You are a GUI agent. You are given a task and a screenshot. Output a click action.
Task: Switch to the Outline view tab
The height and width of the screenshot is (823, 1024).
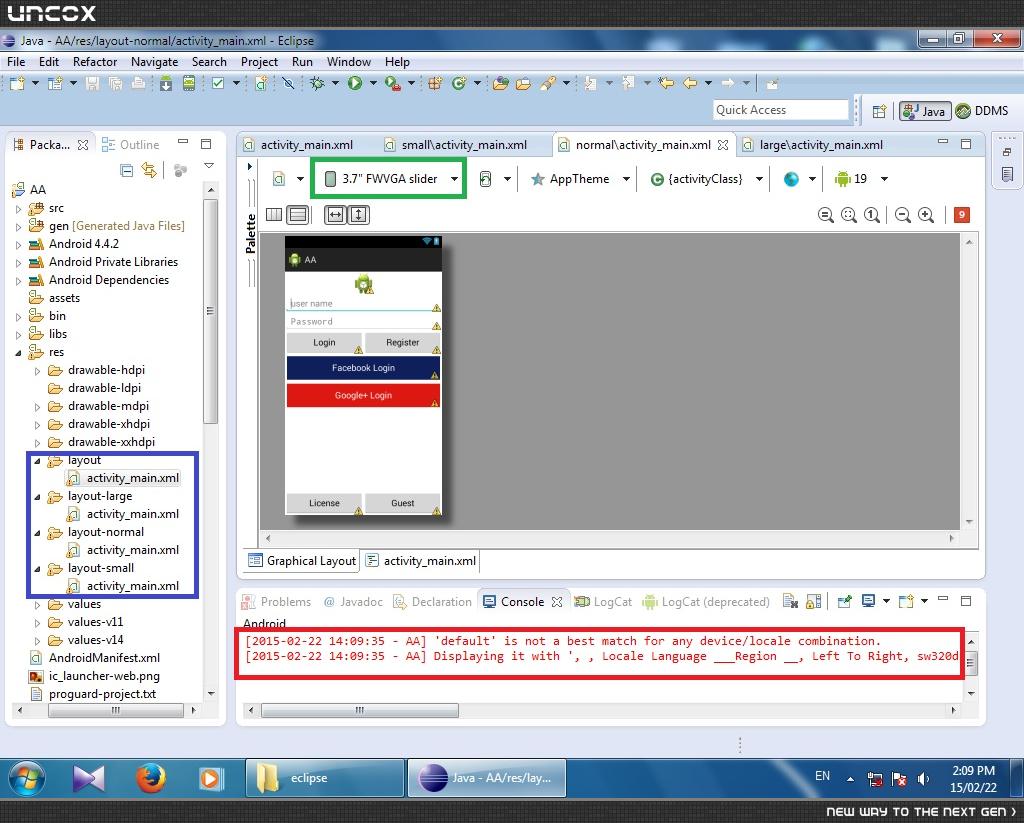point(131,145)
